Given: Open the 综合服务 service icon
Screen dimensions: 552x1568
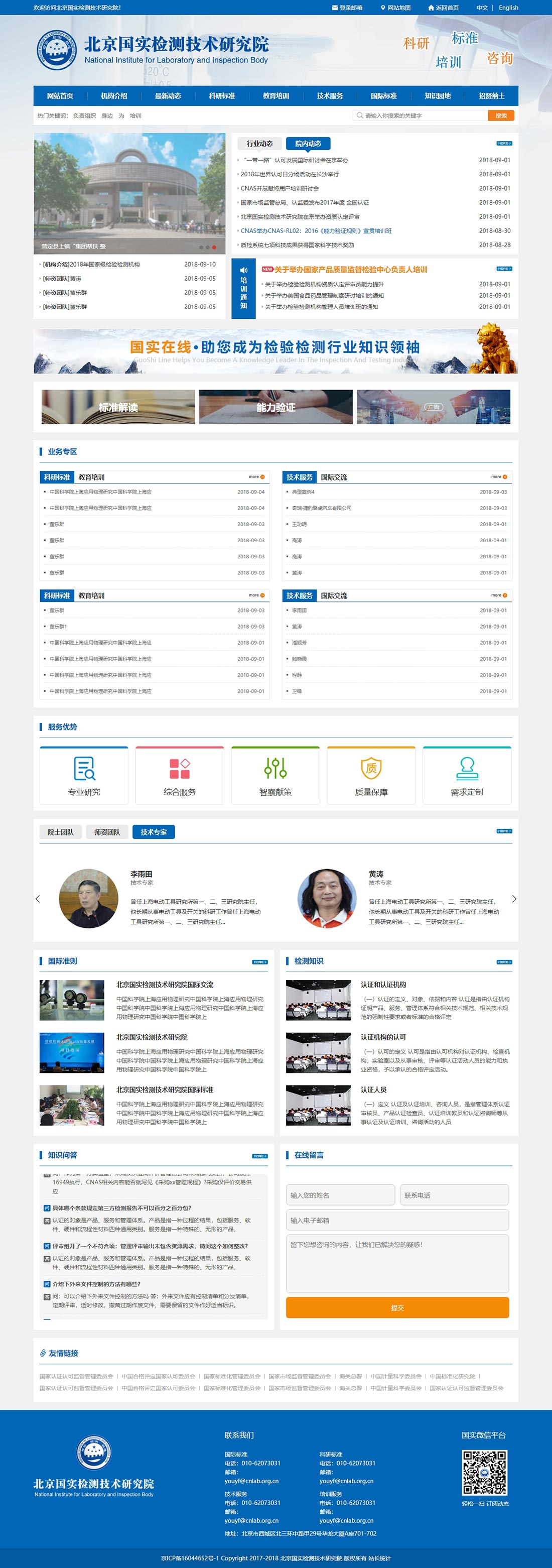Looking at the screenshot, I should (x=180, y=768).
